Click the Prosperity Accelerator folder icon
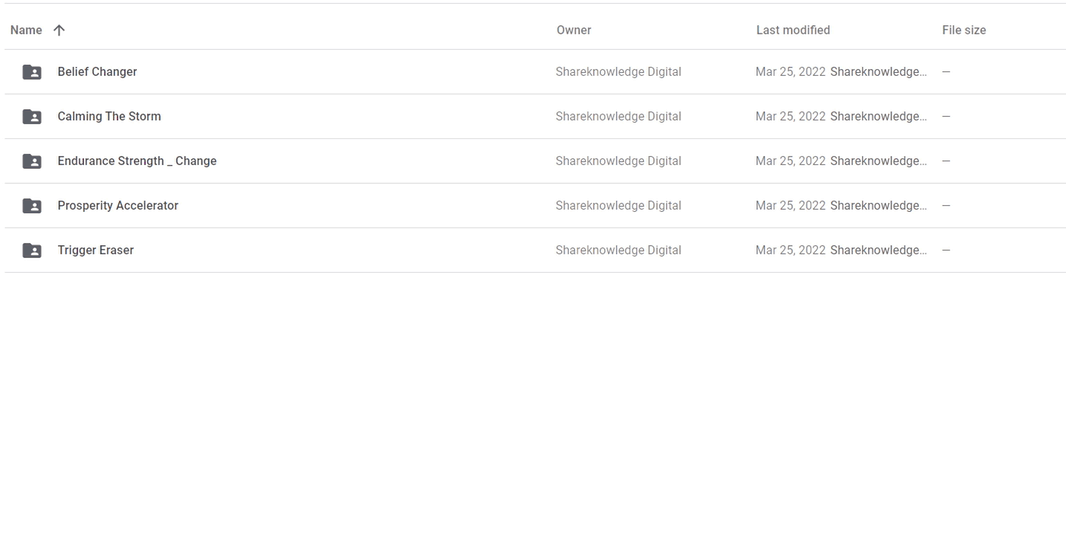 (32, 206)
